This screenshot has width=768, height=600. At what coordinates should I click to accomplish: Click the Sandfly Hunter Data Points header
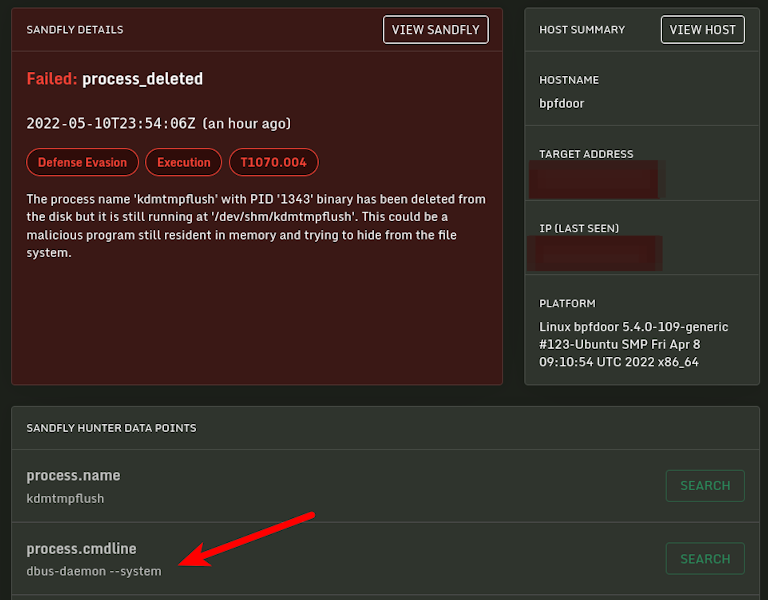[x=111, y=428]
